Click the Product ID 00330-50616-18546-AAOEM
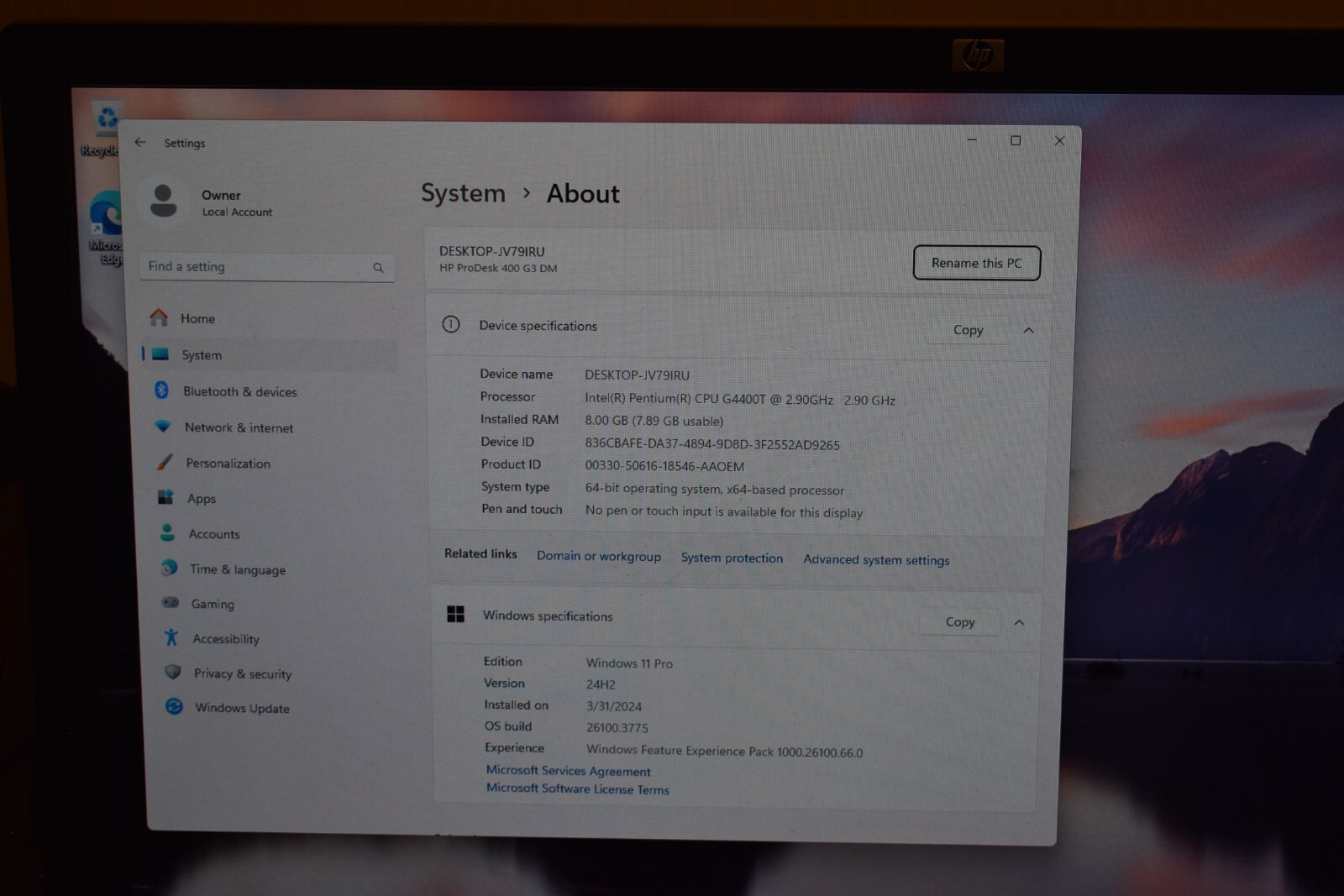 664,466
